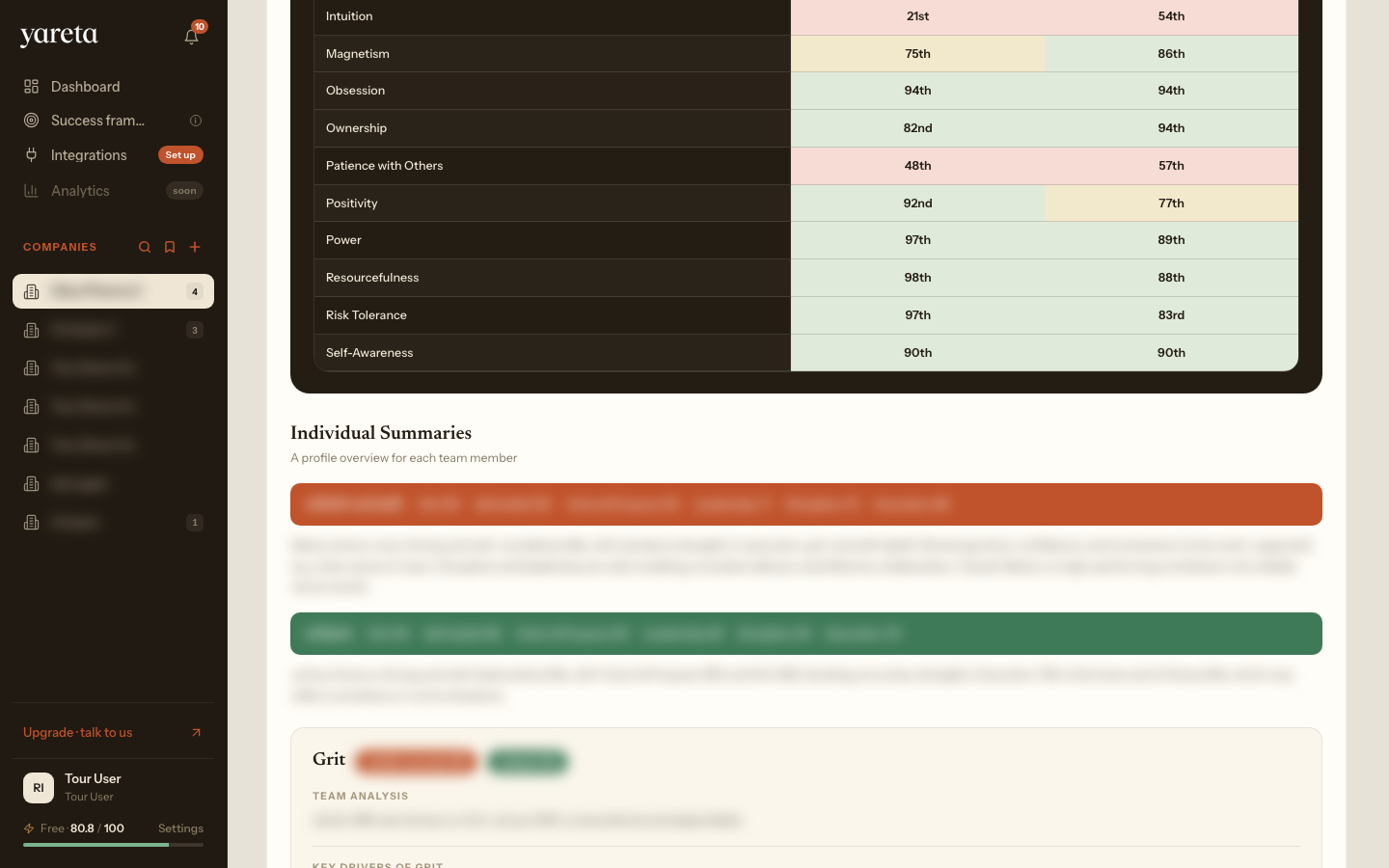Add a new company with plus icon
This screenshot has width=1389, height=868.
[x=195, y=248]
